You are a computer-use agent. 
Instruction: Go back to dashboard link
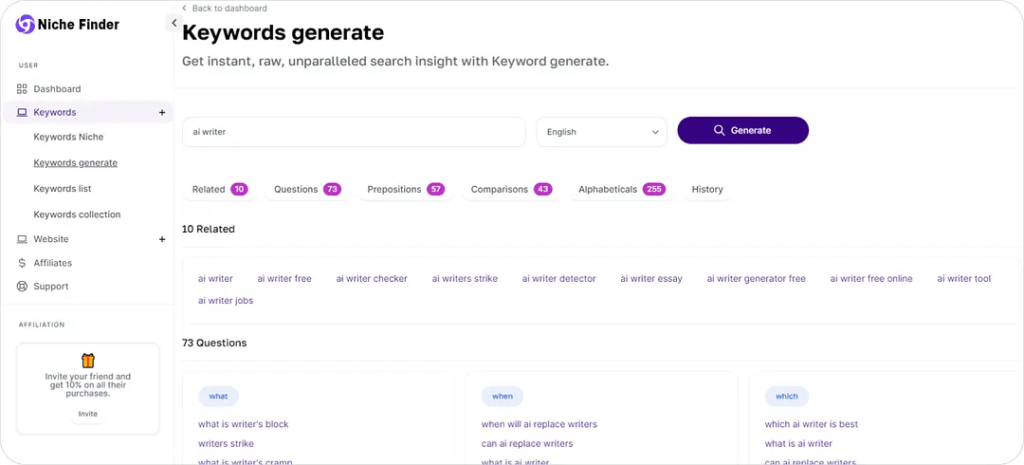(x=224, y=8)
